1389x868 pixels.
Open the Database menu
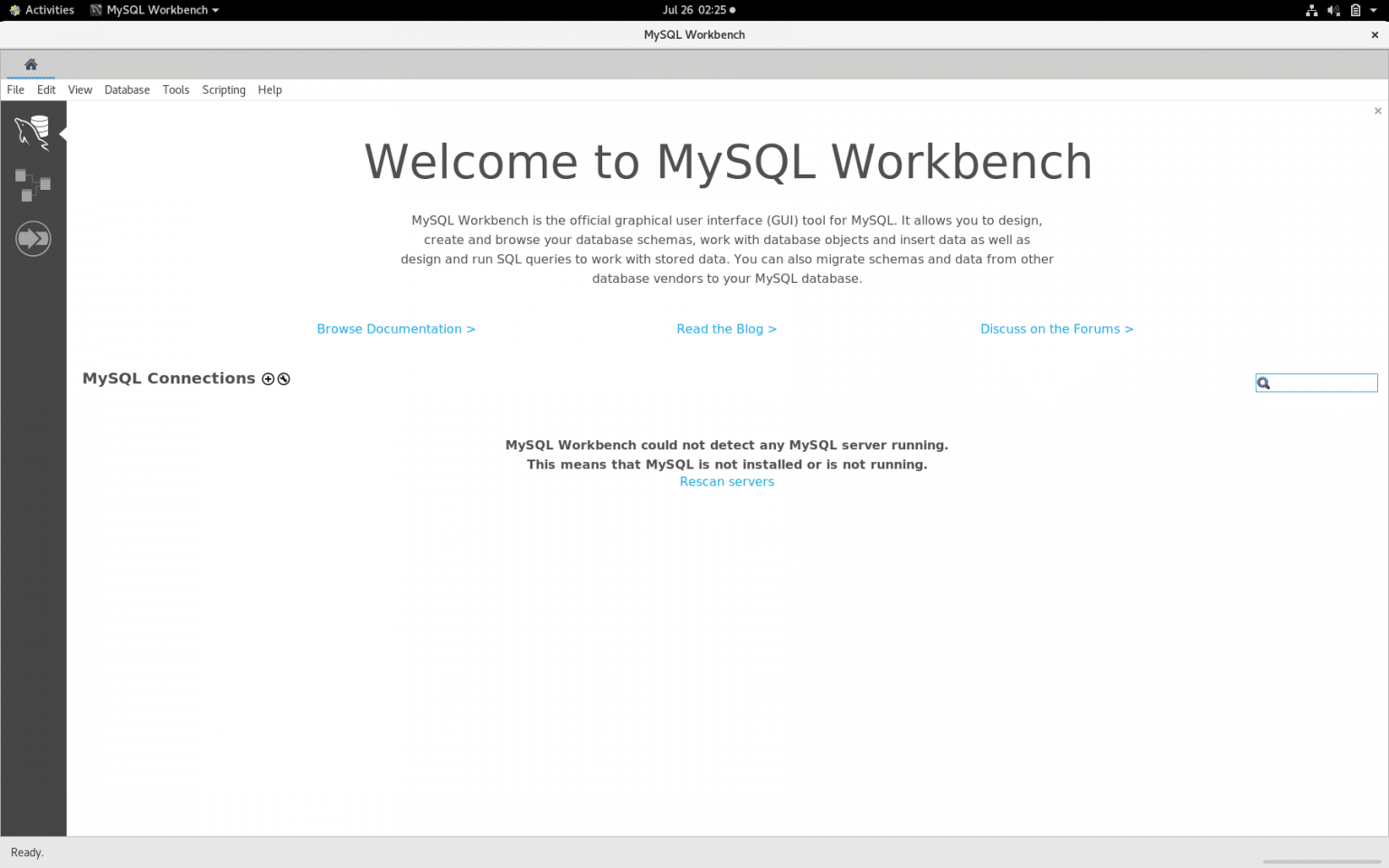pyautogui.click(x=127, y=90)
